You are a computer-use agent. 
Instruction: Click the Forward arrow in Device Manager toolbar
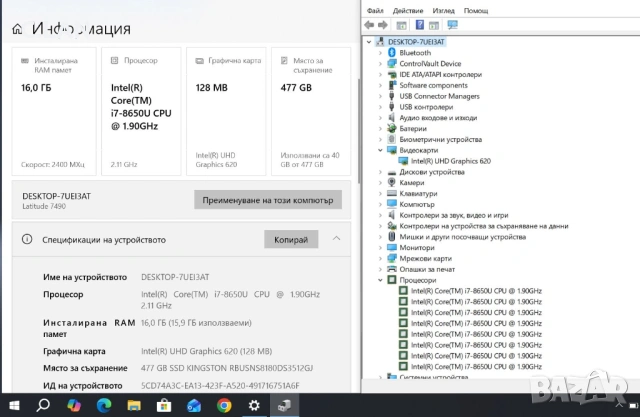tap(382, 25)
